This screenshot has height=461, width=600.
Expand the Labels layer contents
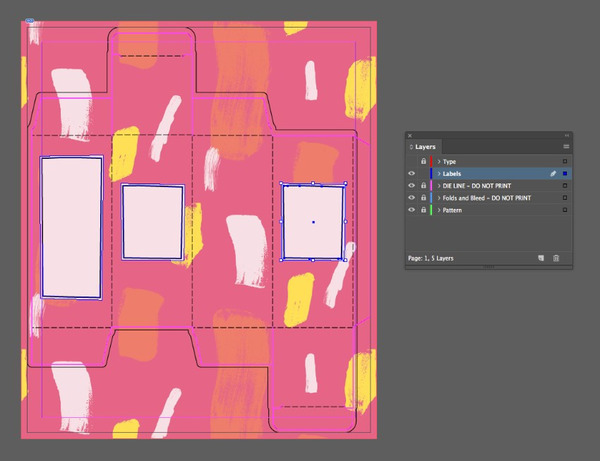pyautogui.click(x=438, y=173)
